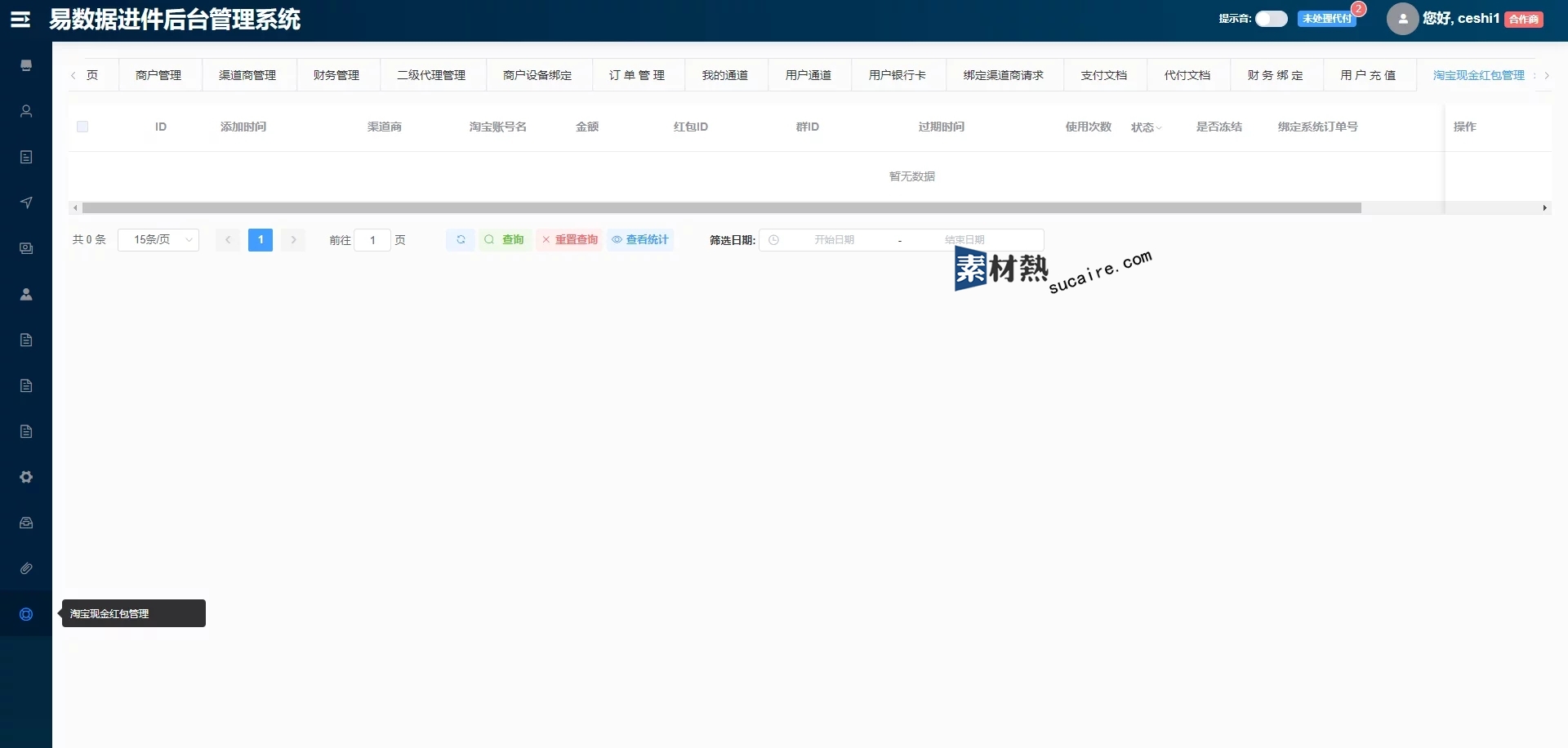This screenshot has height=748, width=1568.
Task: Switch to the 我的通道 tab
Action: pyautogui.click(x=725, y=75)
